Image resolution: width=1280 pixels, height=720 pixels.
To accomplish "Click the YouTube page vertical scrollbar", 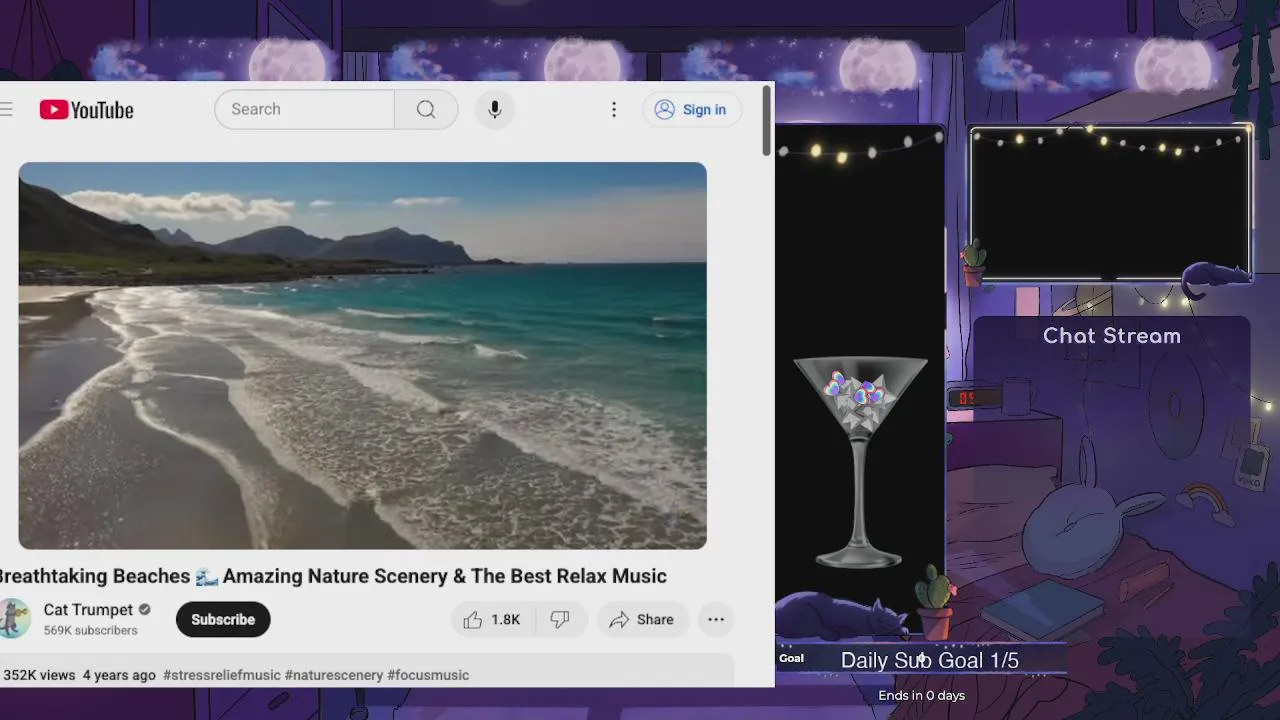I will pyautogui.click(x=767, y=120).
